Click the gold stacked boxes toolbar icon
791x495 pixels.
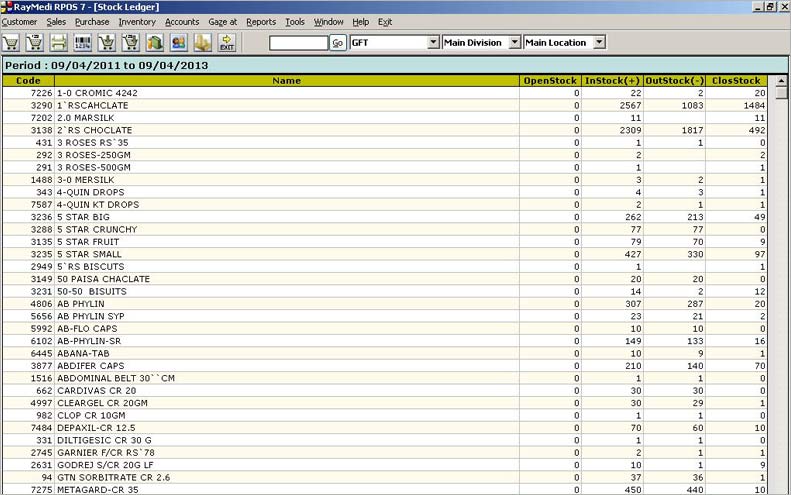tap(203, 42)
